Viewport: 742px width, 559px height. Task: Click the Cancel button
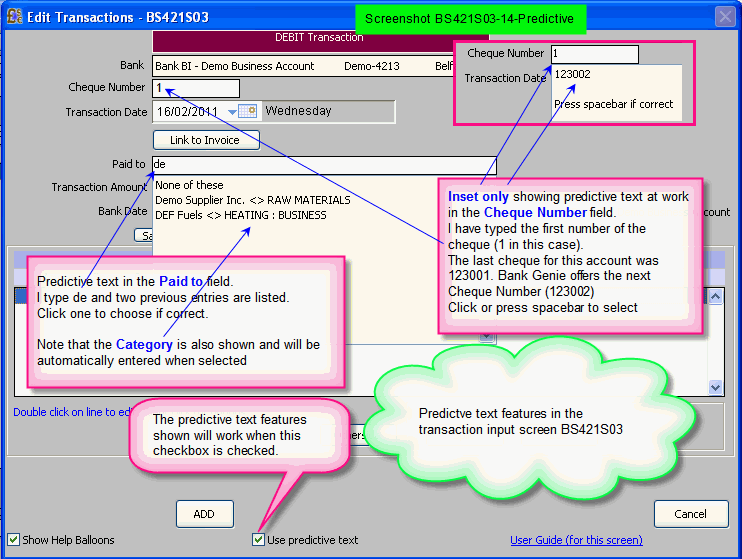pyautogui.click(x=691, y=514)
